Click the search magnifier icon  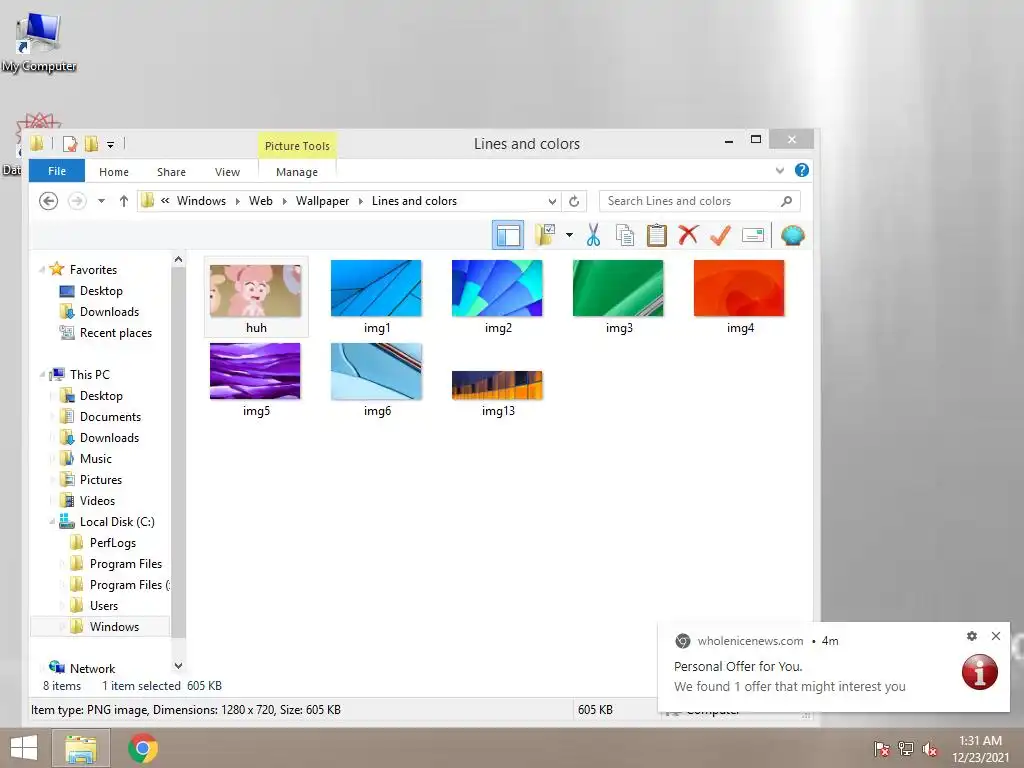[x=787, y=201]
